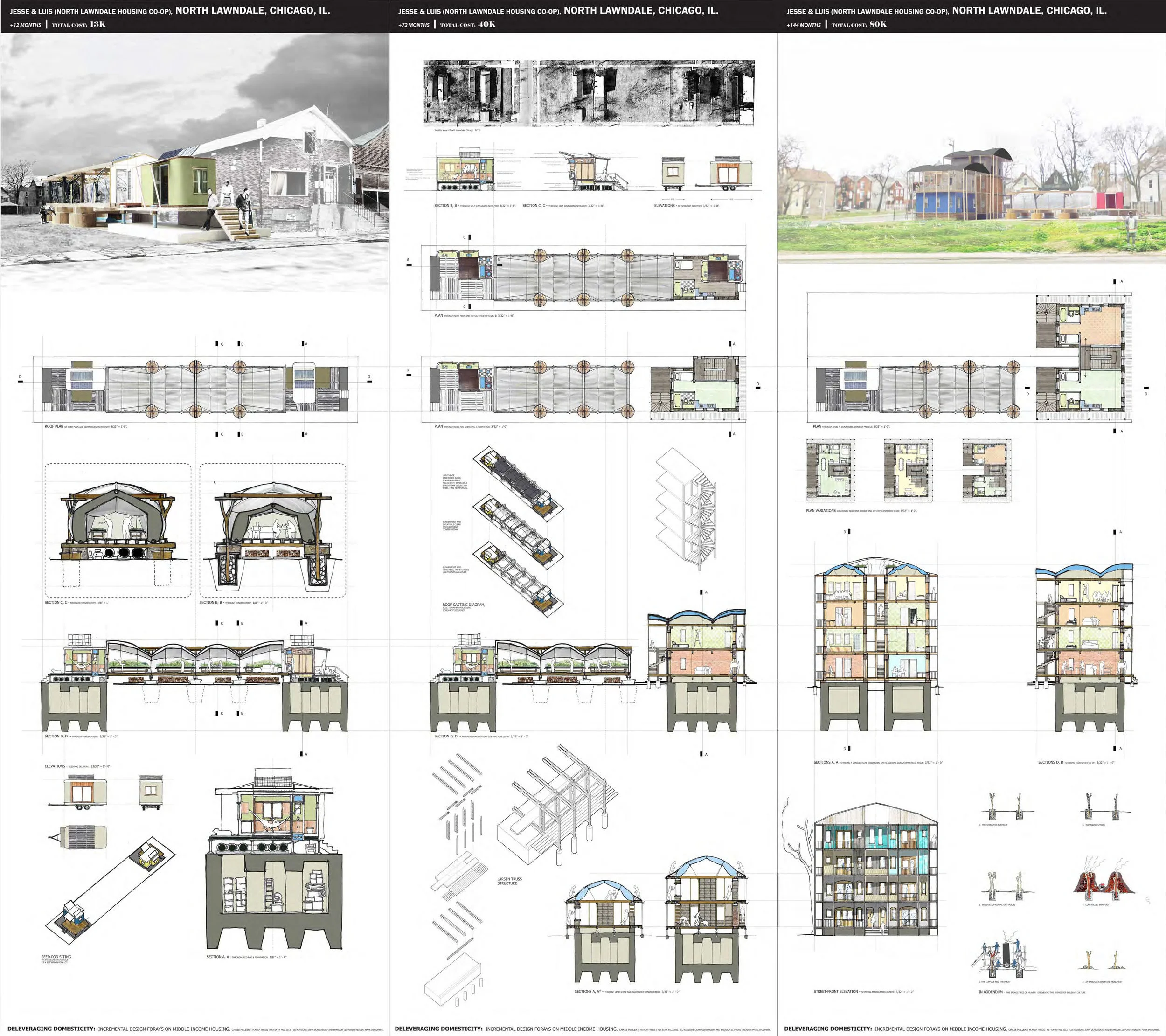
Task: Click the 'PLAN VARIATIONS' caption
Action: (820, 511)
